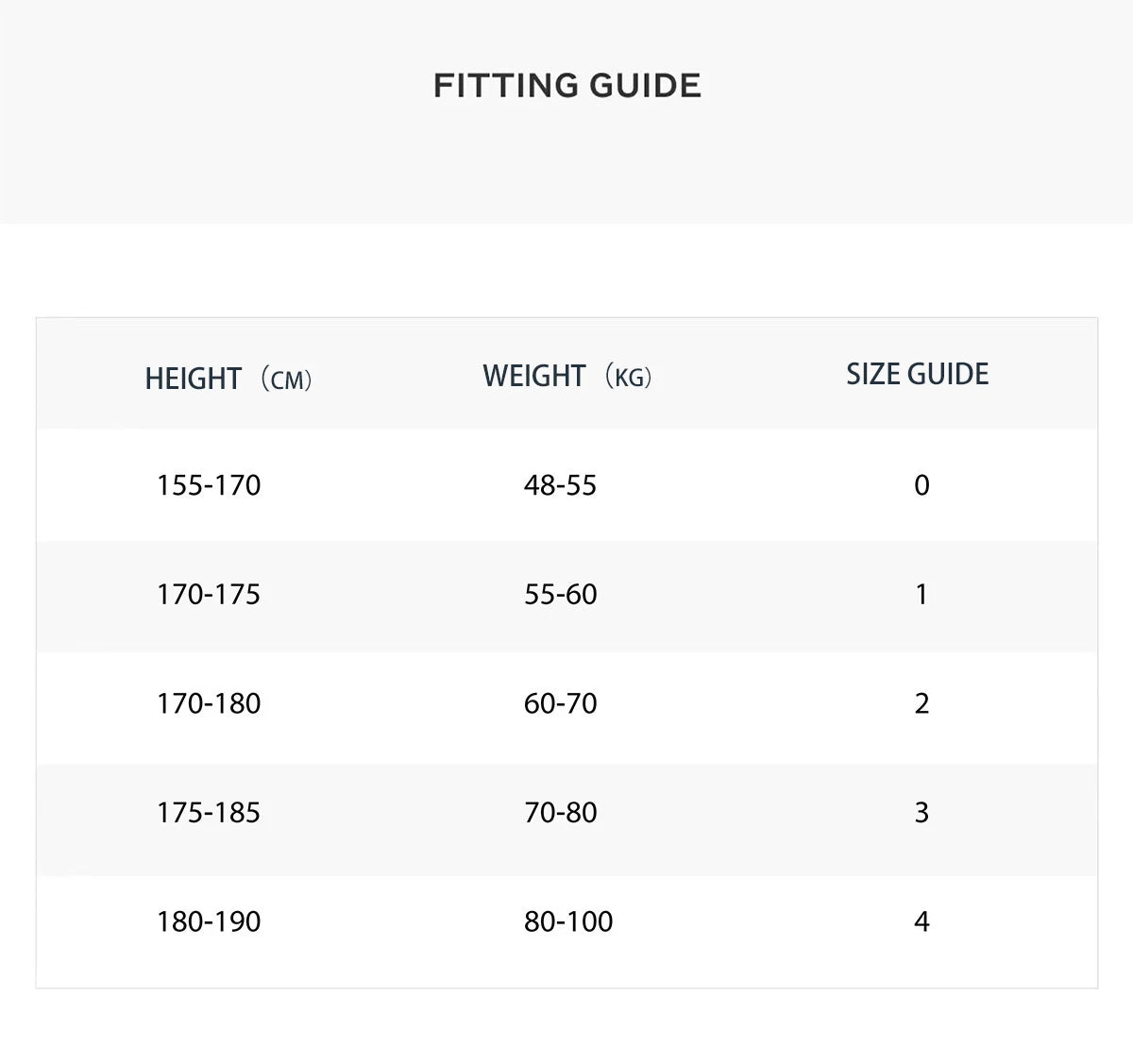Select the 170-180 height cell
Image resolution: width=1133 pixels, height=1064 pixels.
(209, 703)
